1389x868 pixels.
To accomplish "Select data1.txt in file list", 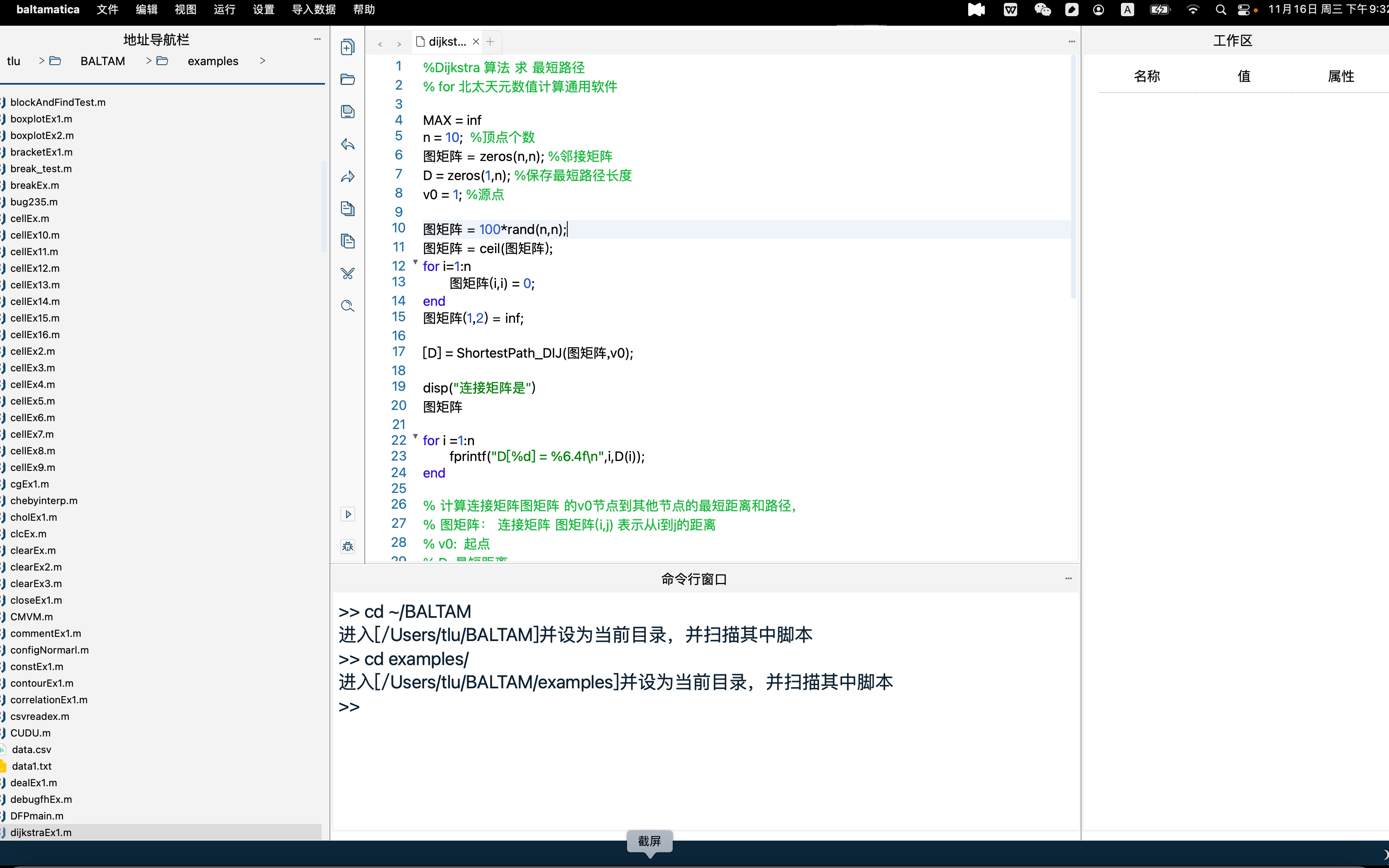I will coord(32,766).
